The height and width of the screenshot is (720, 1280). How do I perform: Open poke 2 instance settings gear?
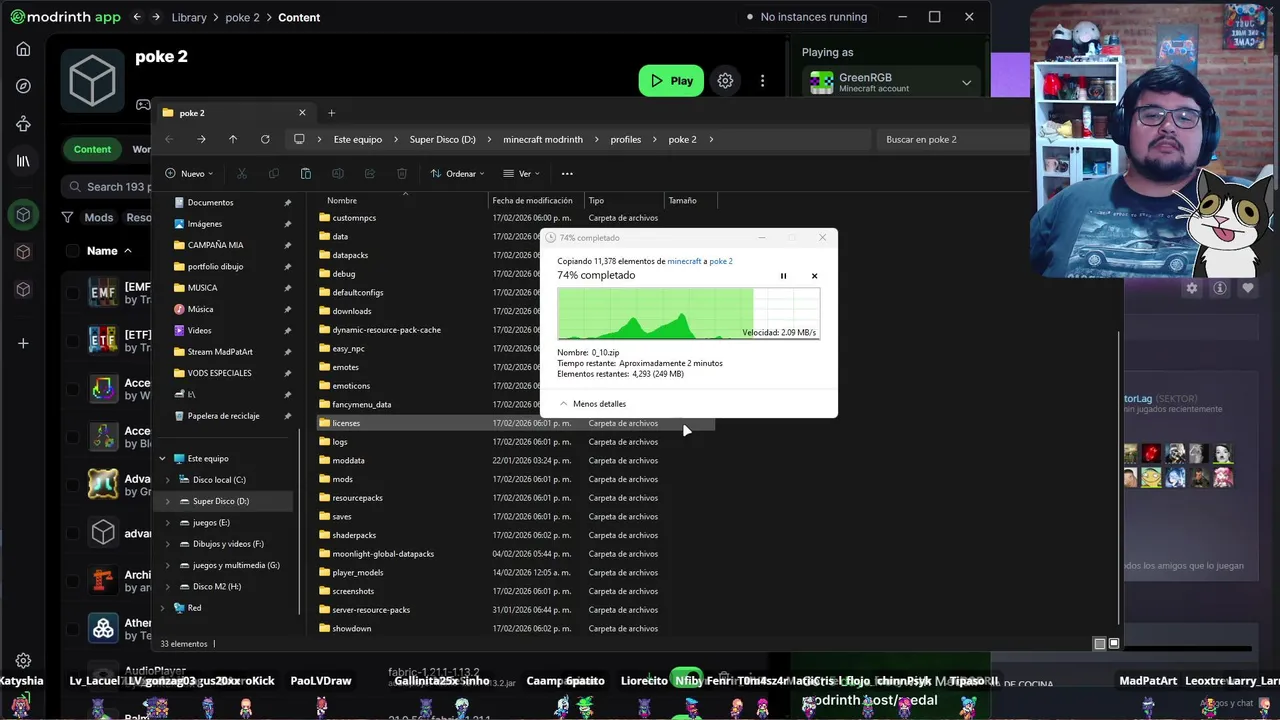[725, 81]
